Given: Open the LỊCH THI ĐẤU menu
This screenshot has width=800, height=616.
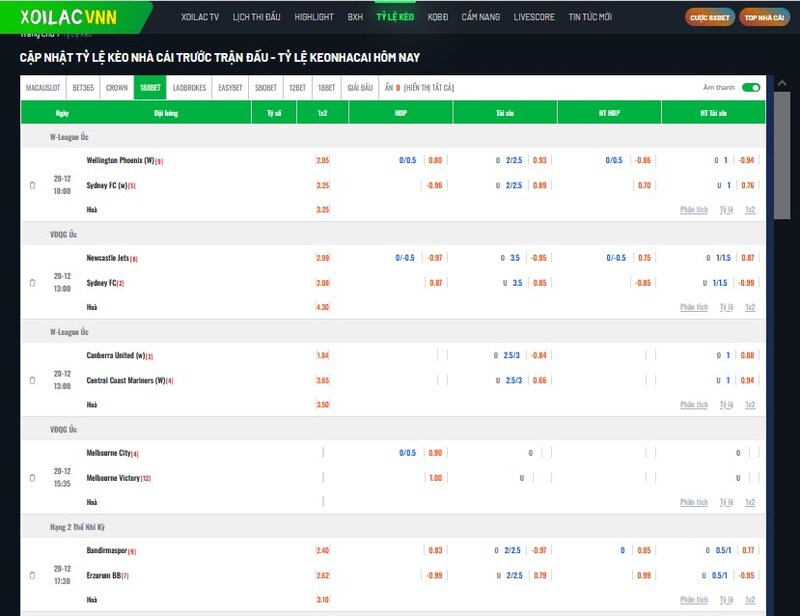Looking at the screenshot, I should tap(256, 18).
